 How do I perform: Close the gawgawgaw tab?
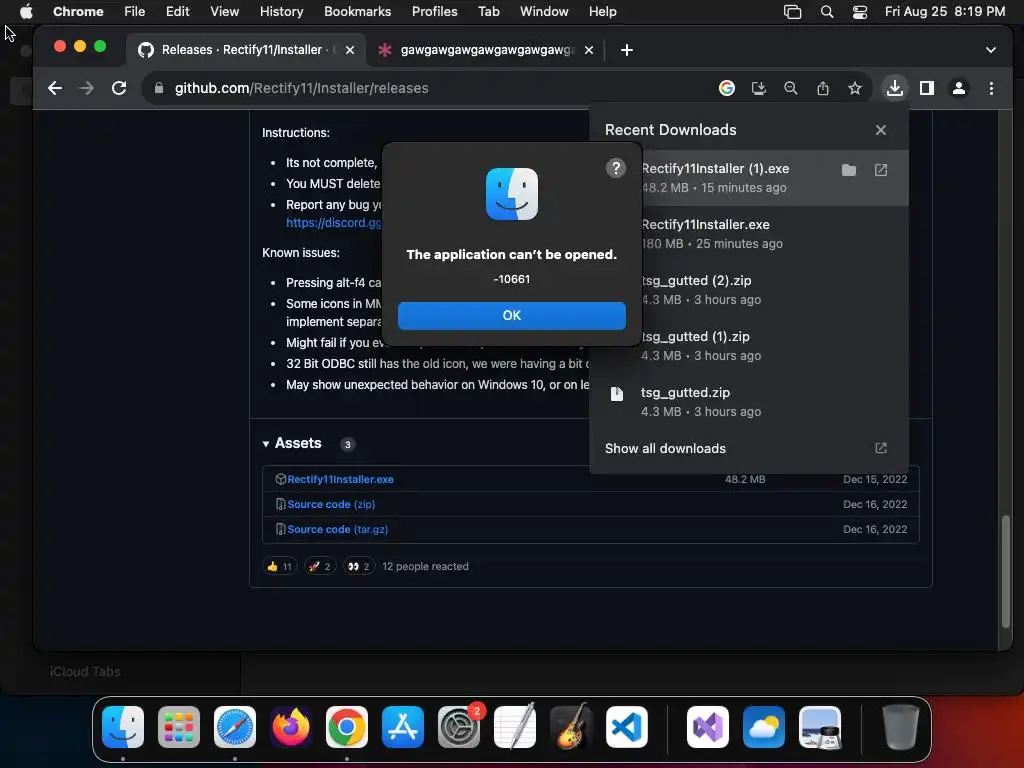tap(588, 50)
